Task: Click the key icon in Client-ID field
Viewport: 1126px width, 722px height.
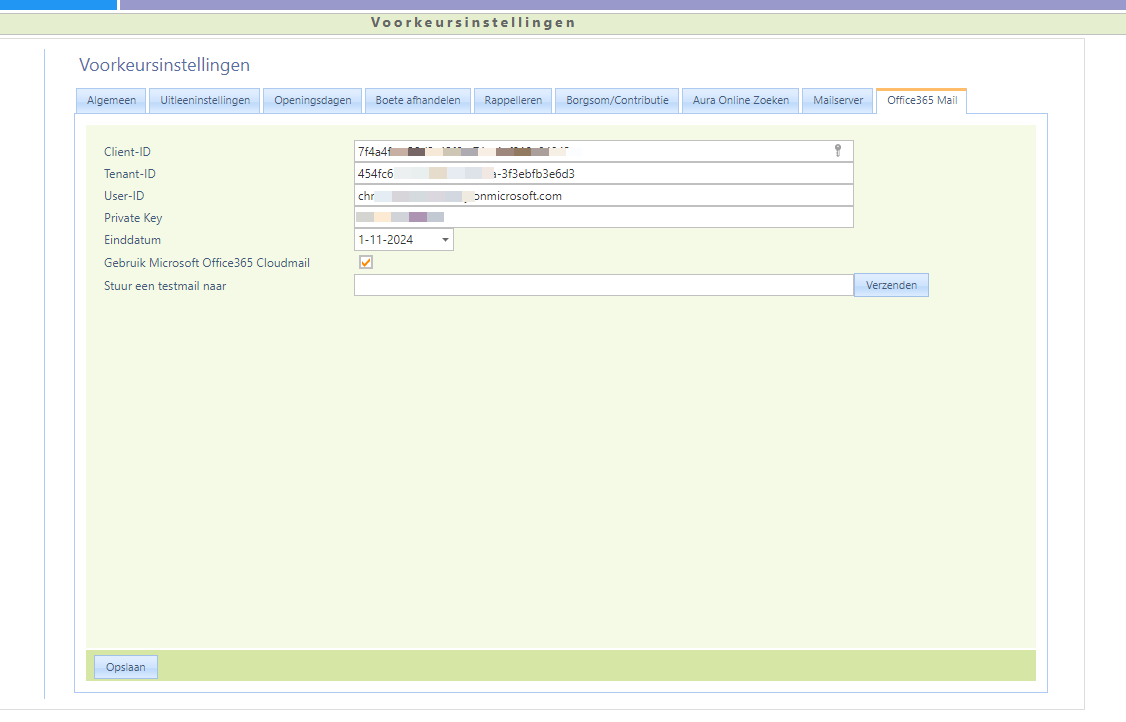Action: tap(838, 151)
